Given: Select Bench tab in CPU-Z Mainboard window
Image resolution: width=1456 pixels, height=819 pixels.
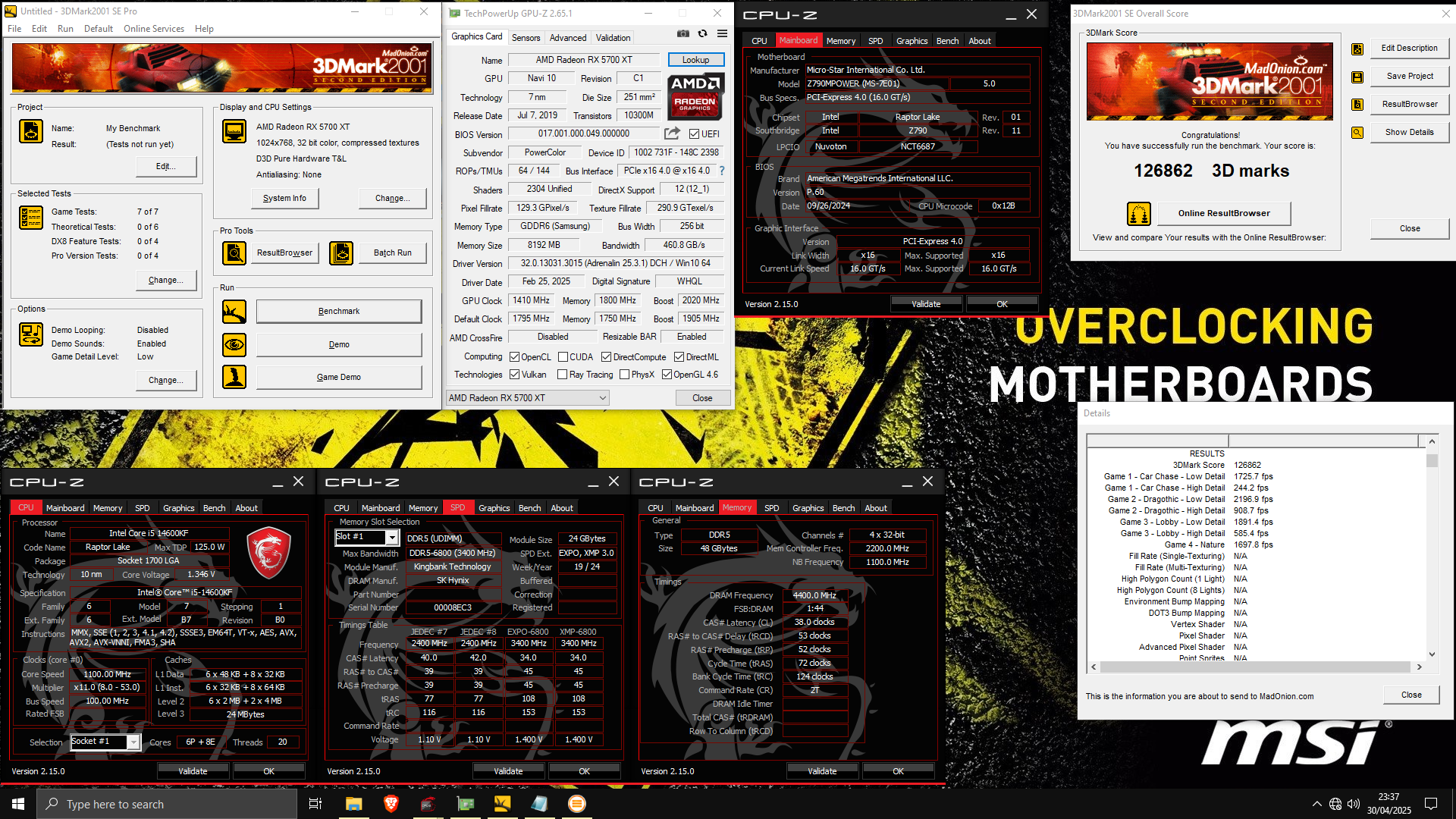Looking at the screenshot, I should 947,41.
